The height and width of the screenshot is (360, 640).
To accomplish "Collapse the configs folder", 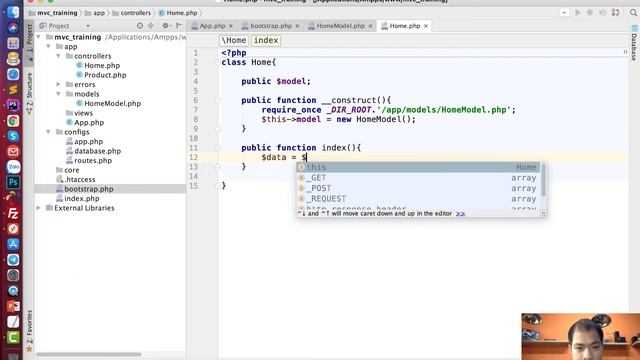I will pyautogui.click(x=49, y=132).
